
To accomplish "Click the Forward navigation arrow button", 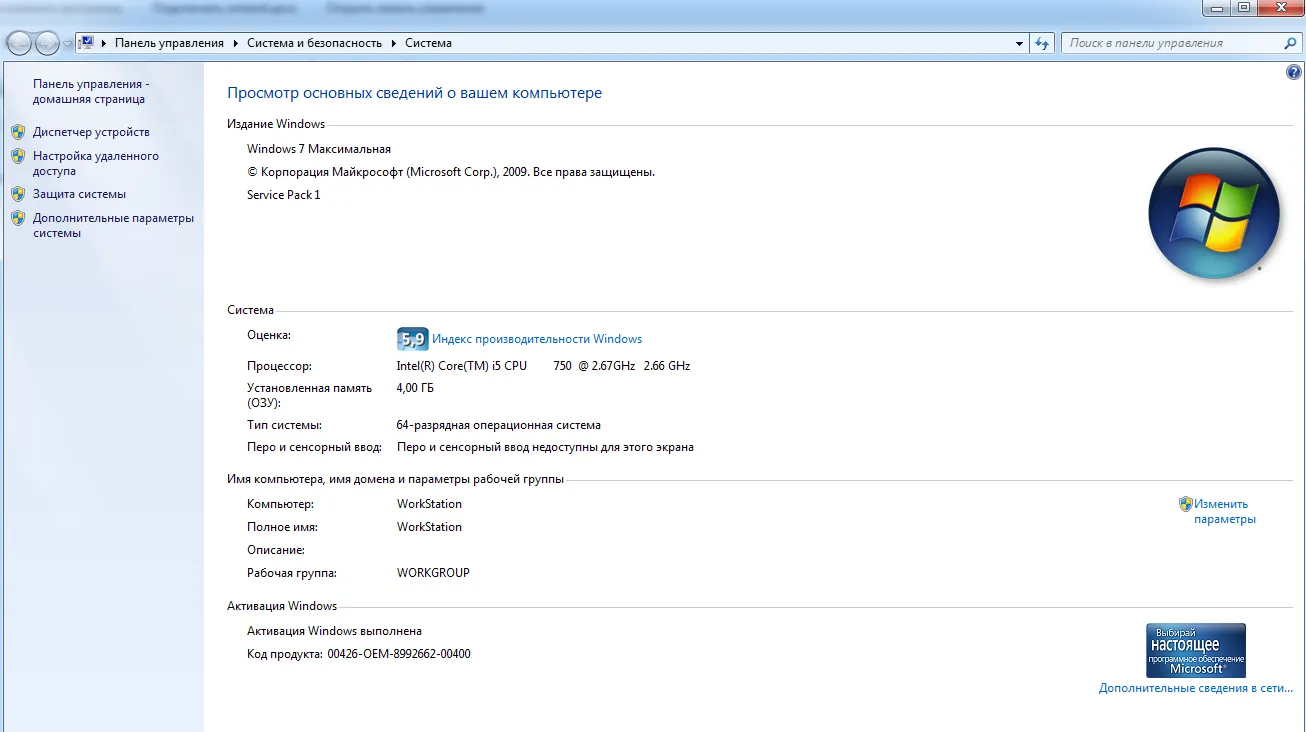I will [47, 43].
